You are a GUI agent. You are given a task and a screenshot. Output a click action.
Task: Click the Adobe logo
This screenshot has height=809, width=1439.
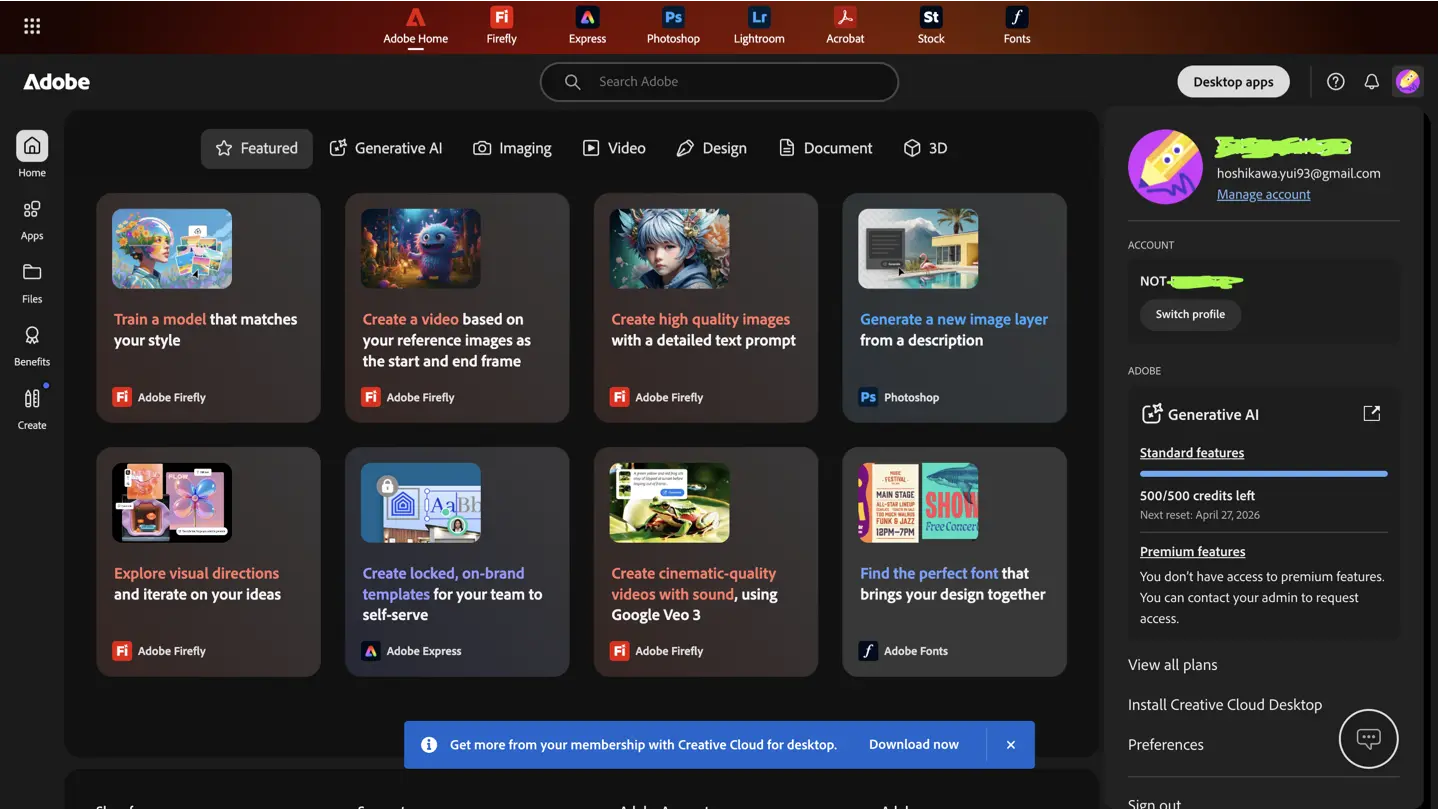pyautogui.click(x=57, y=82)
